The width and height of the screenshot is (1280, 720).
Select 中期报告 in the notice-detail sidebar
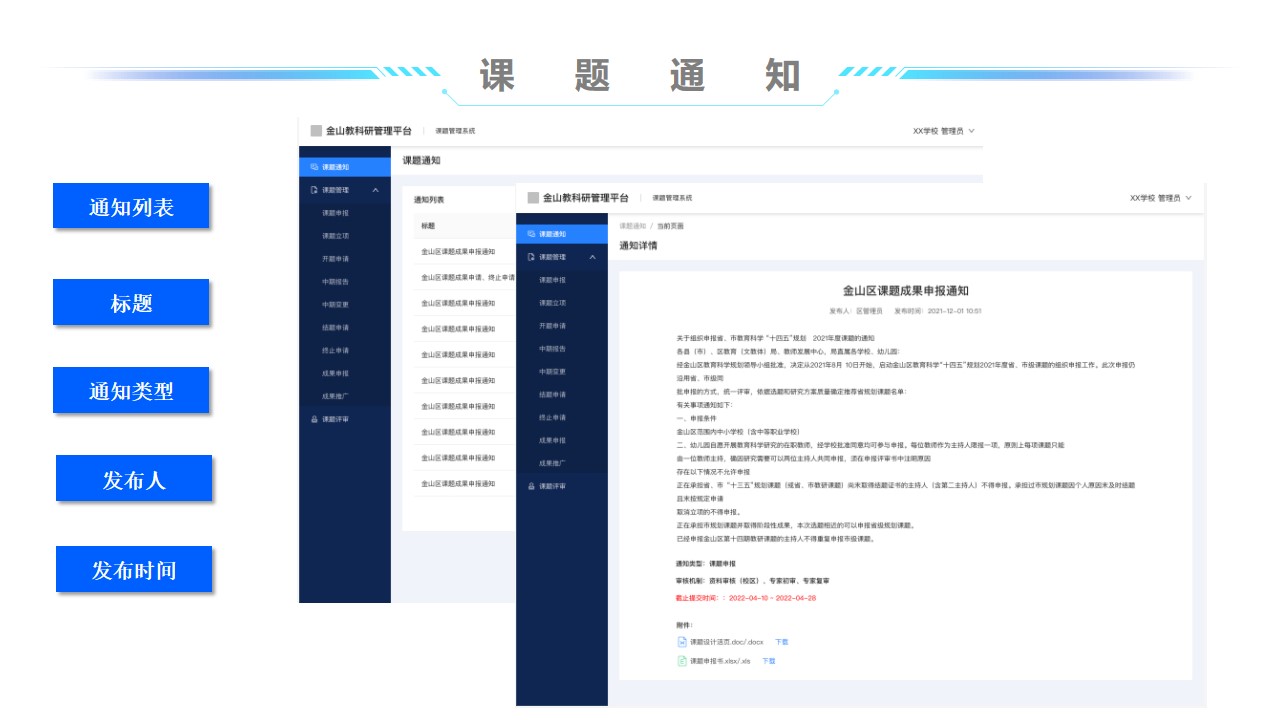tap(552, 349)
